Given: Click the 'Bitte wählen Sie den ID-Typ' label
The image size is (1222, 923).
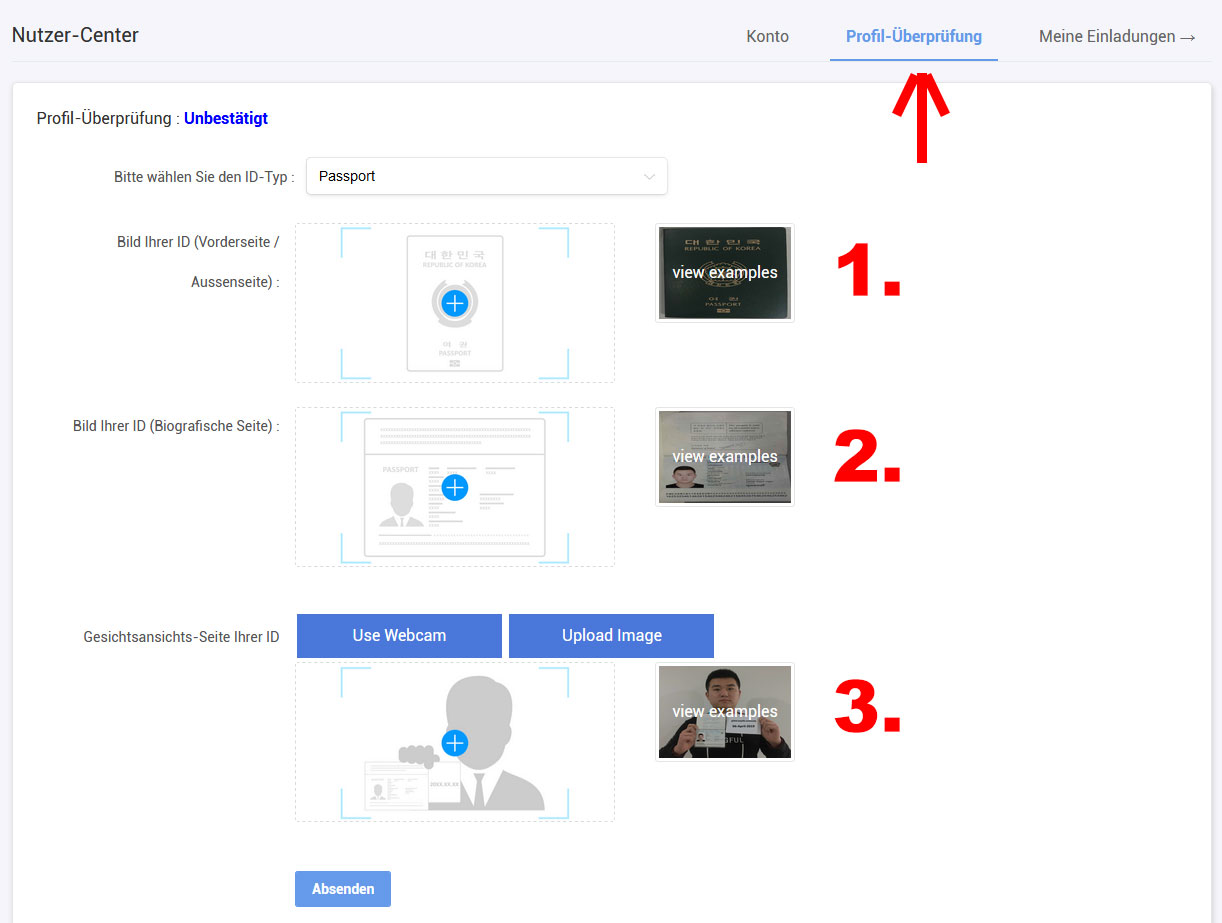Looking at the screenshot, I should [x=204, y=177].
